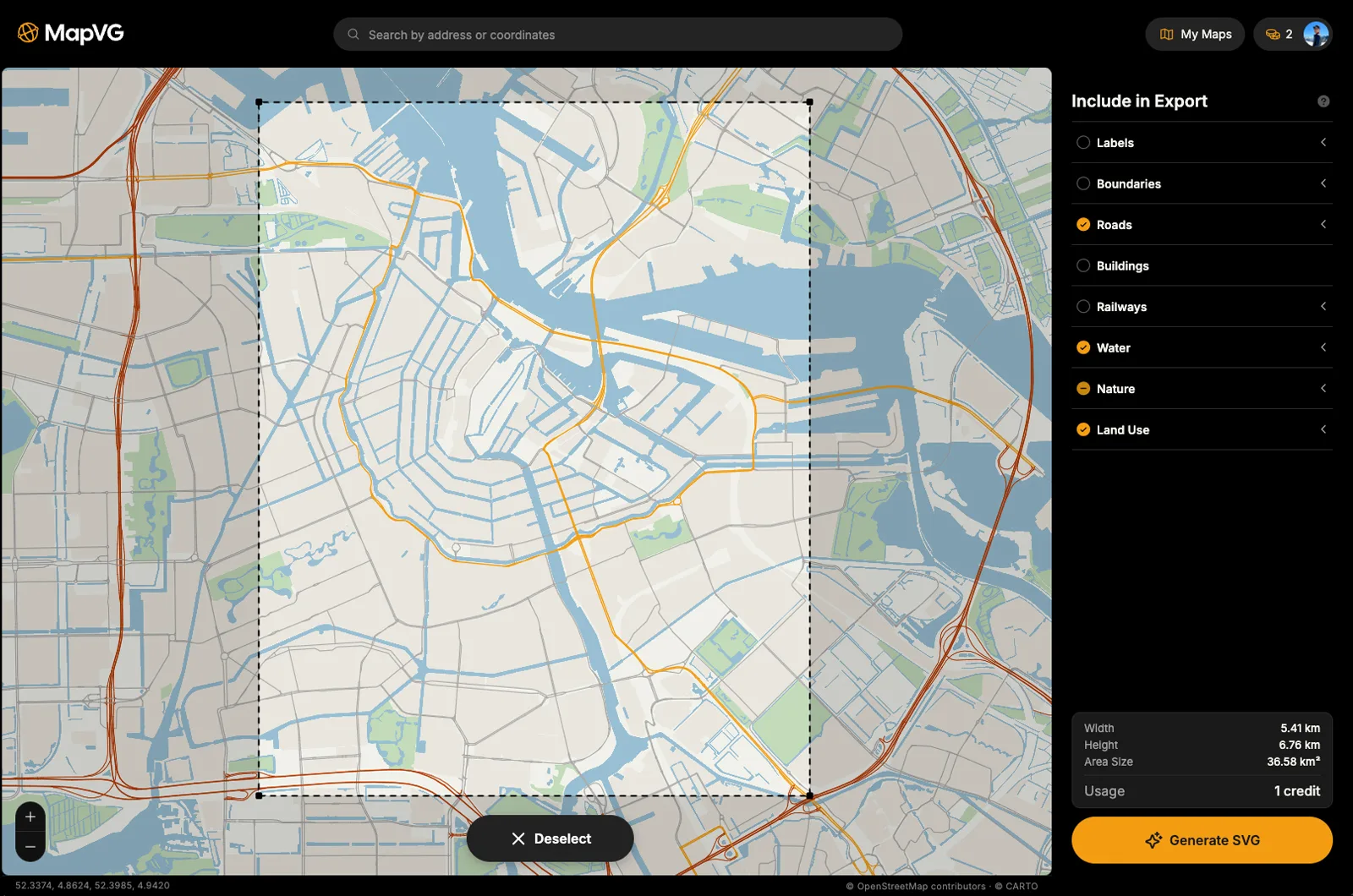The image size is (1353, 896).
Task: Click the X icon on Deselect
Action: coord(518,839)
